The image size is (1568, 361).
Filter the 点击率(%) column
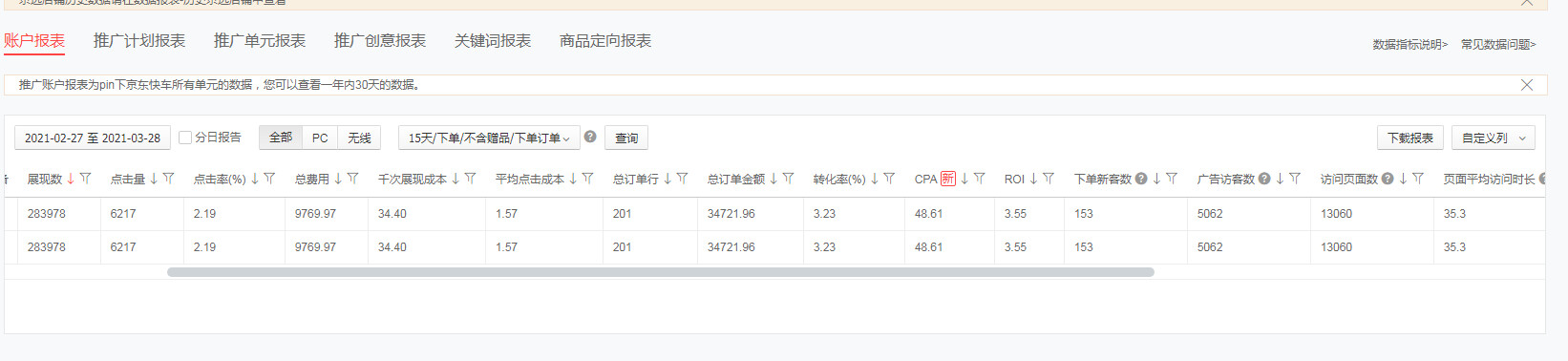click(x=270, y=179)
